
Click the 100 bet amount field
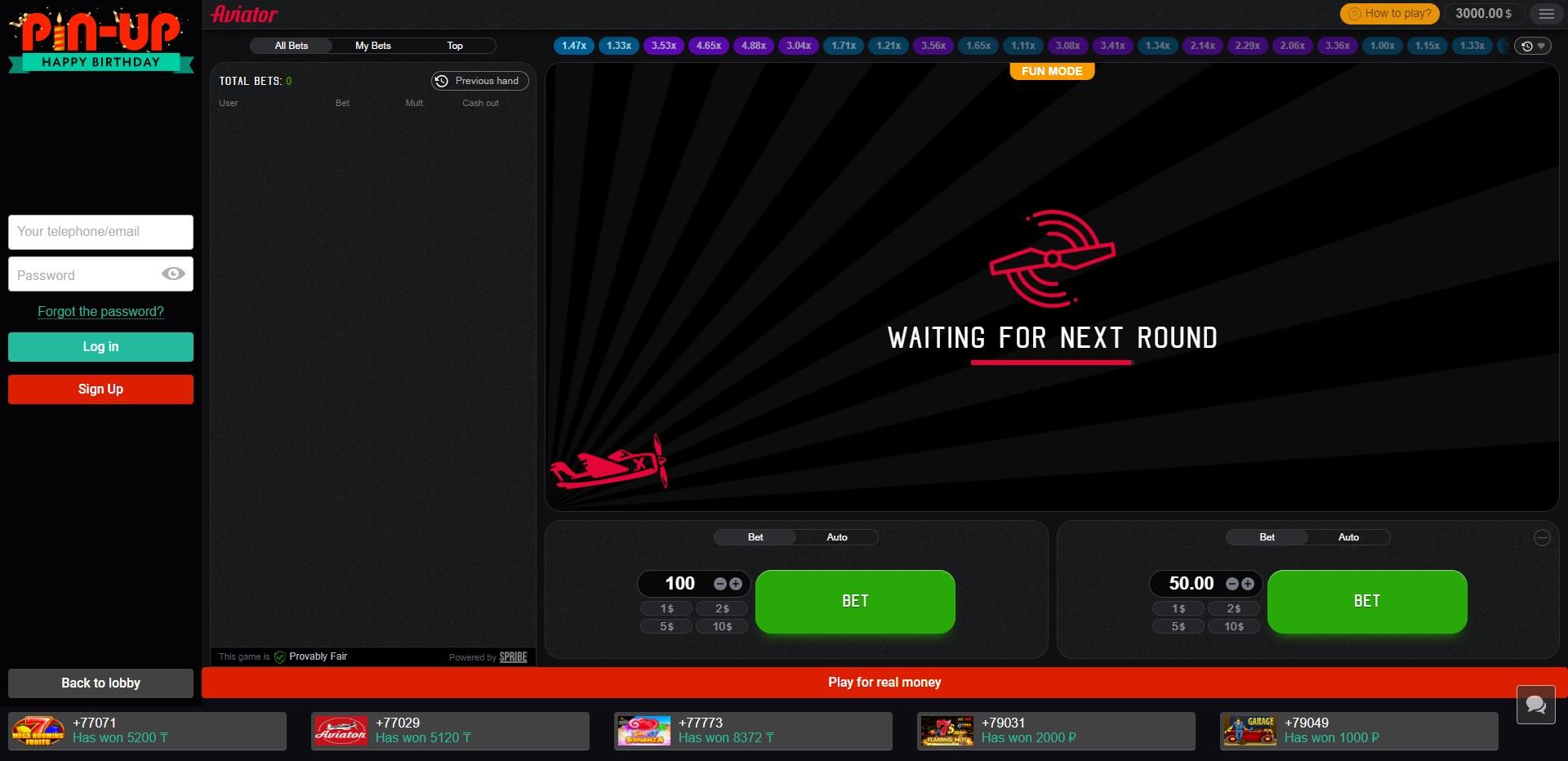click(679, 584)
